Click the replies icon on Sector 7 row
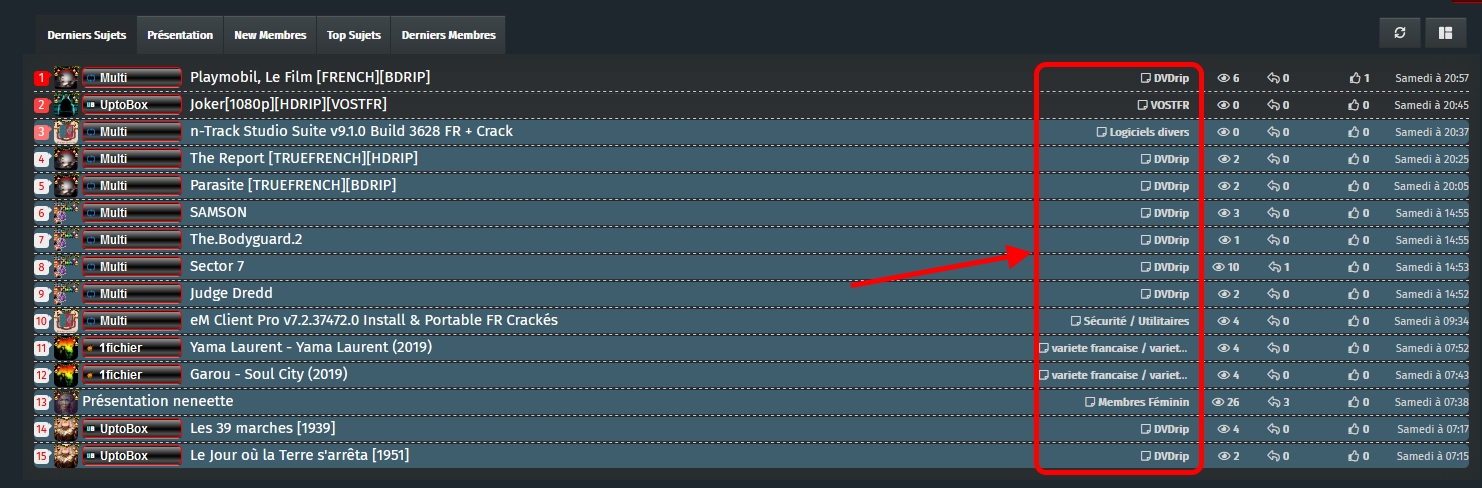 (1274, 267)
